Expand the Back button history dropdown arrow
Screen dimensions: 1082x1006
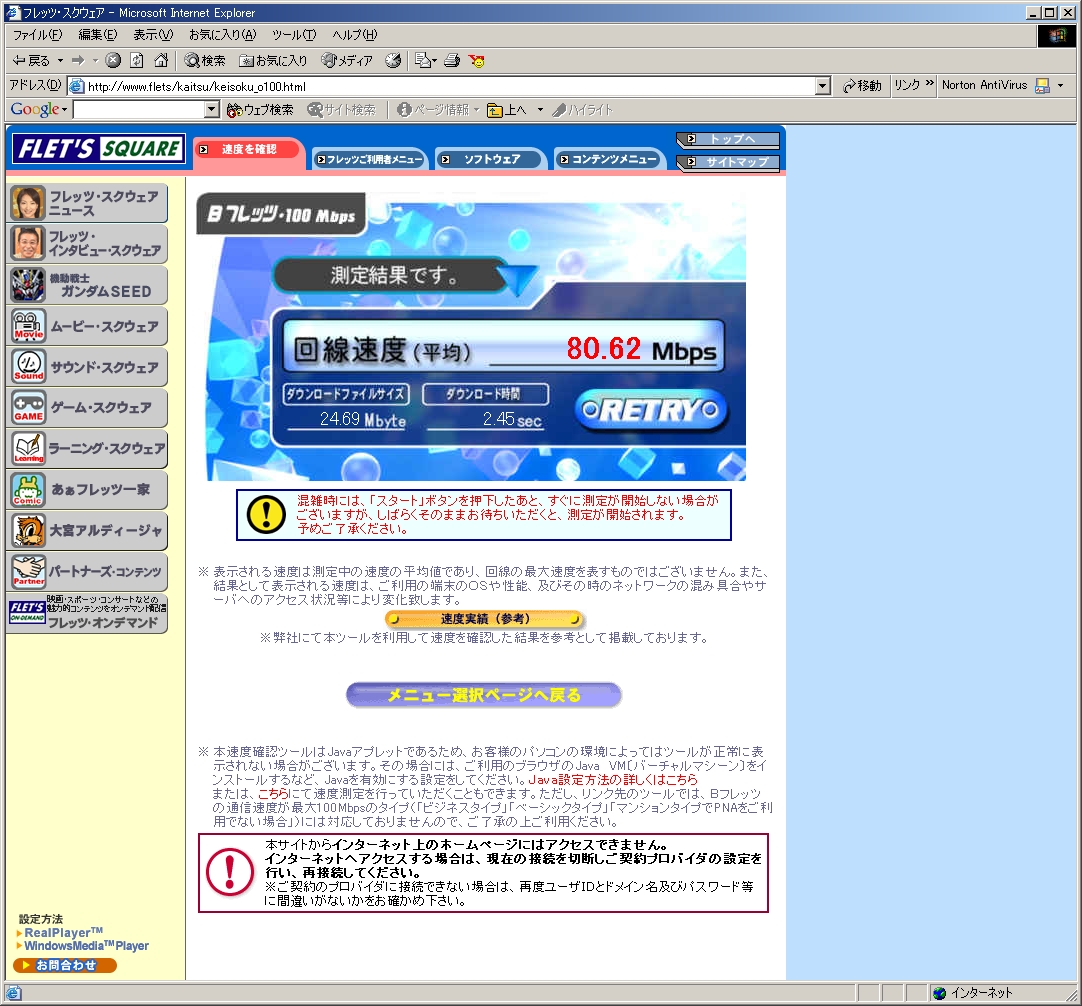(x=60, y=61)
